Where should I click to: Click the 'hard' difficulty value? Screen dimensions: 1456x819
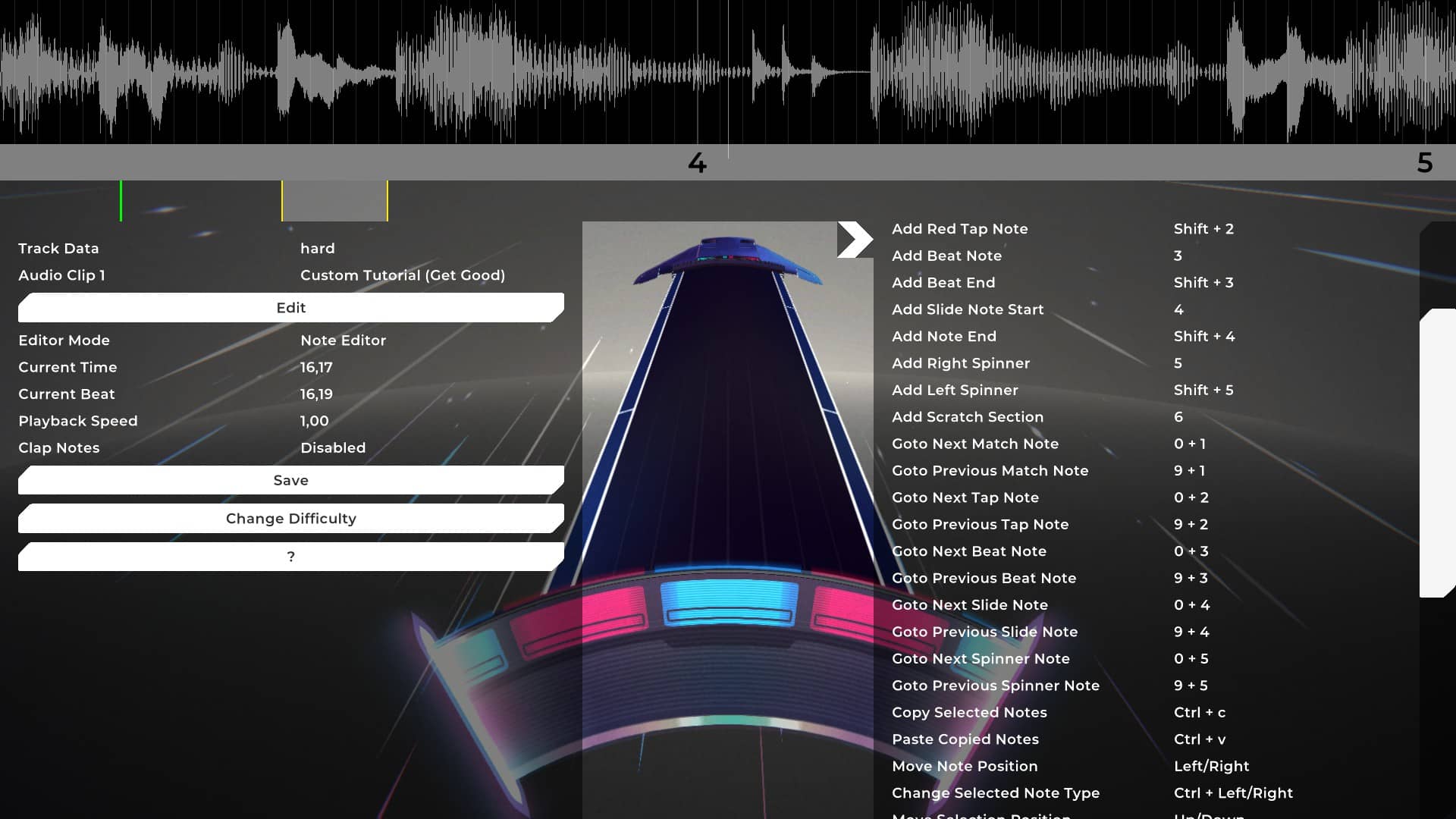click(x=318, y=249)
